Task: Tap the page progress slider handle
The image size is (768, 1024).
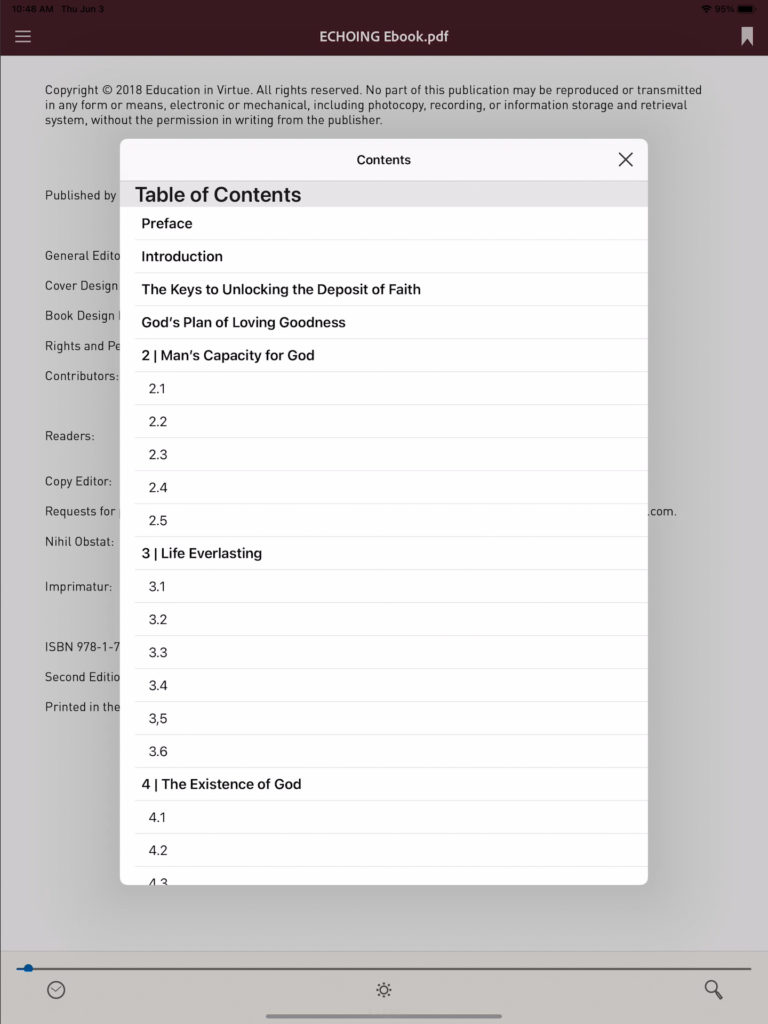Action: tap(28, 968)
